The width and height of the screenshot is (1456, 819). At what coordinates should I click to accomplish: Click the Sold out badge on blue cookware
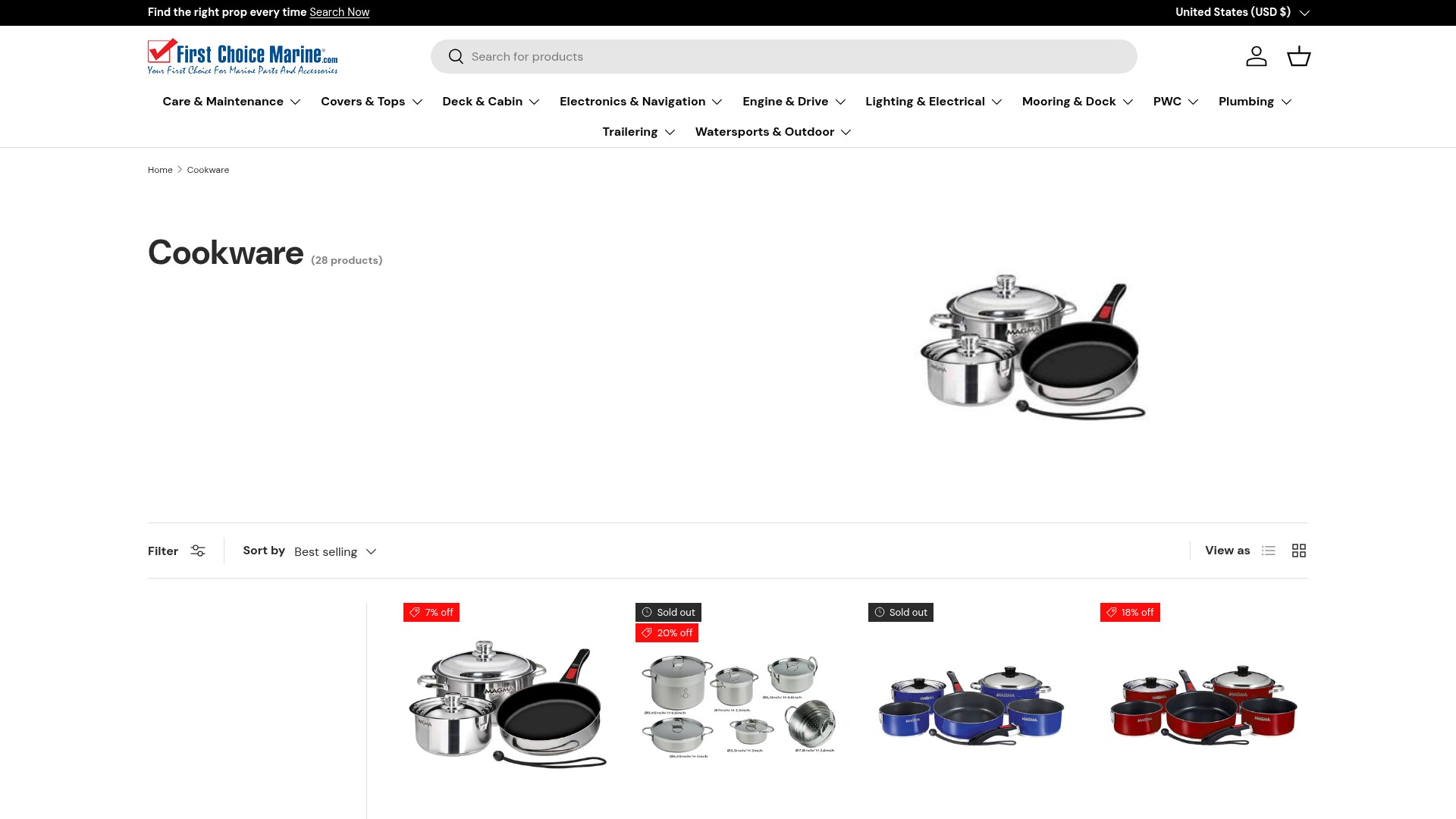pyautogui.click(x=901, y=612)
